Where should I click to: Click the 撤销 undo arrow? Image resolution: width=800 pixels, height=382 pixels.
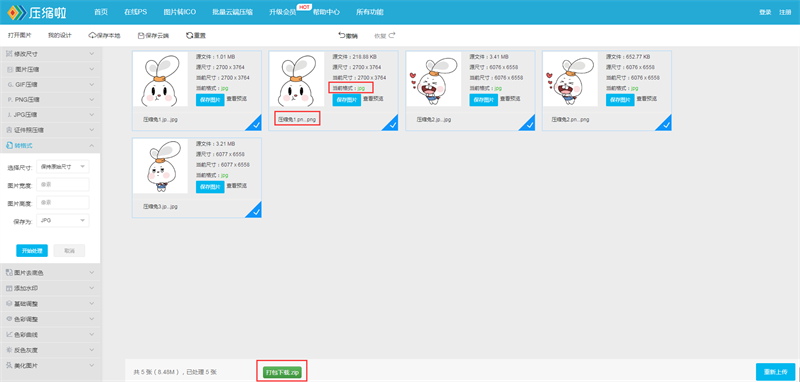pos(341,36)
